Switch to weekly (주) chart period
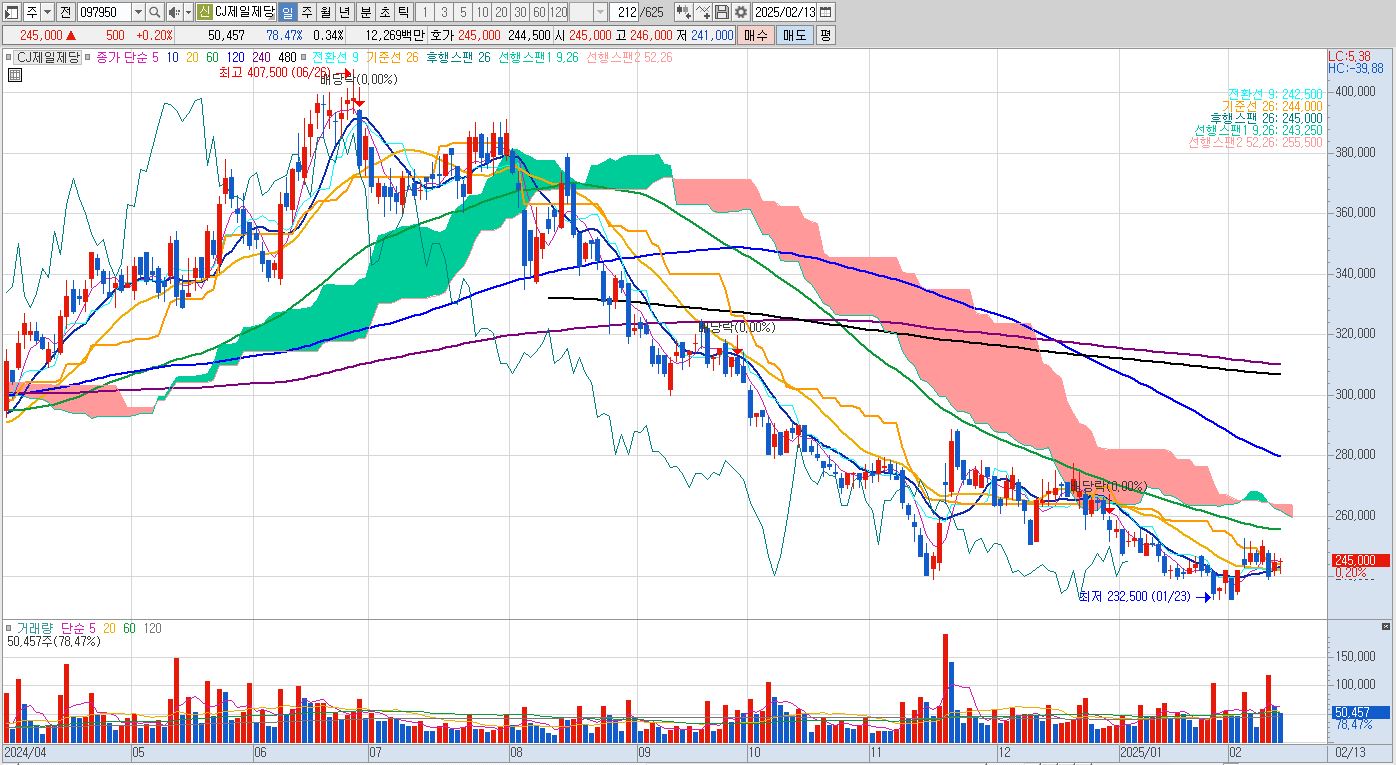The image size is (1396, 765). point(307,12)
